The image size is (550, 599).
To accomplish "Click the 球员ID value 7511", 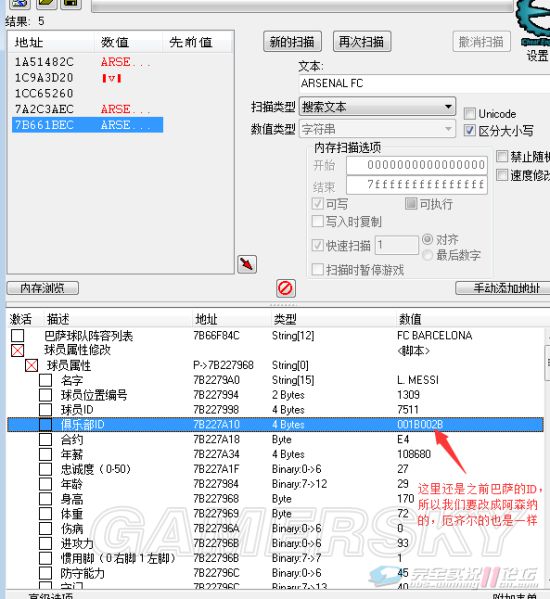I will 408,410.
